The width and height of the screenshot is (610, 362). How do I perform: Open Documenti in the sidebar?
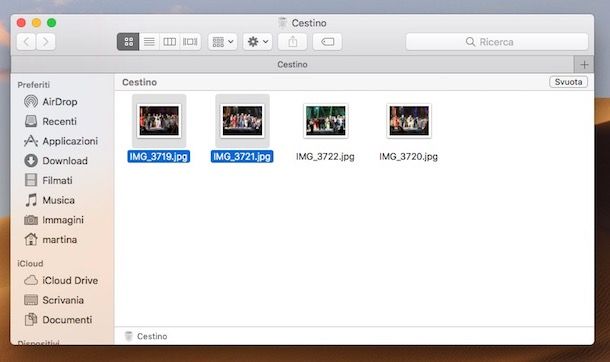[x=58, y=320]
